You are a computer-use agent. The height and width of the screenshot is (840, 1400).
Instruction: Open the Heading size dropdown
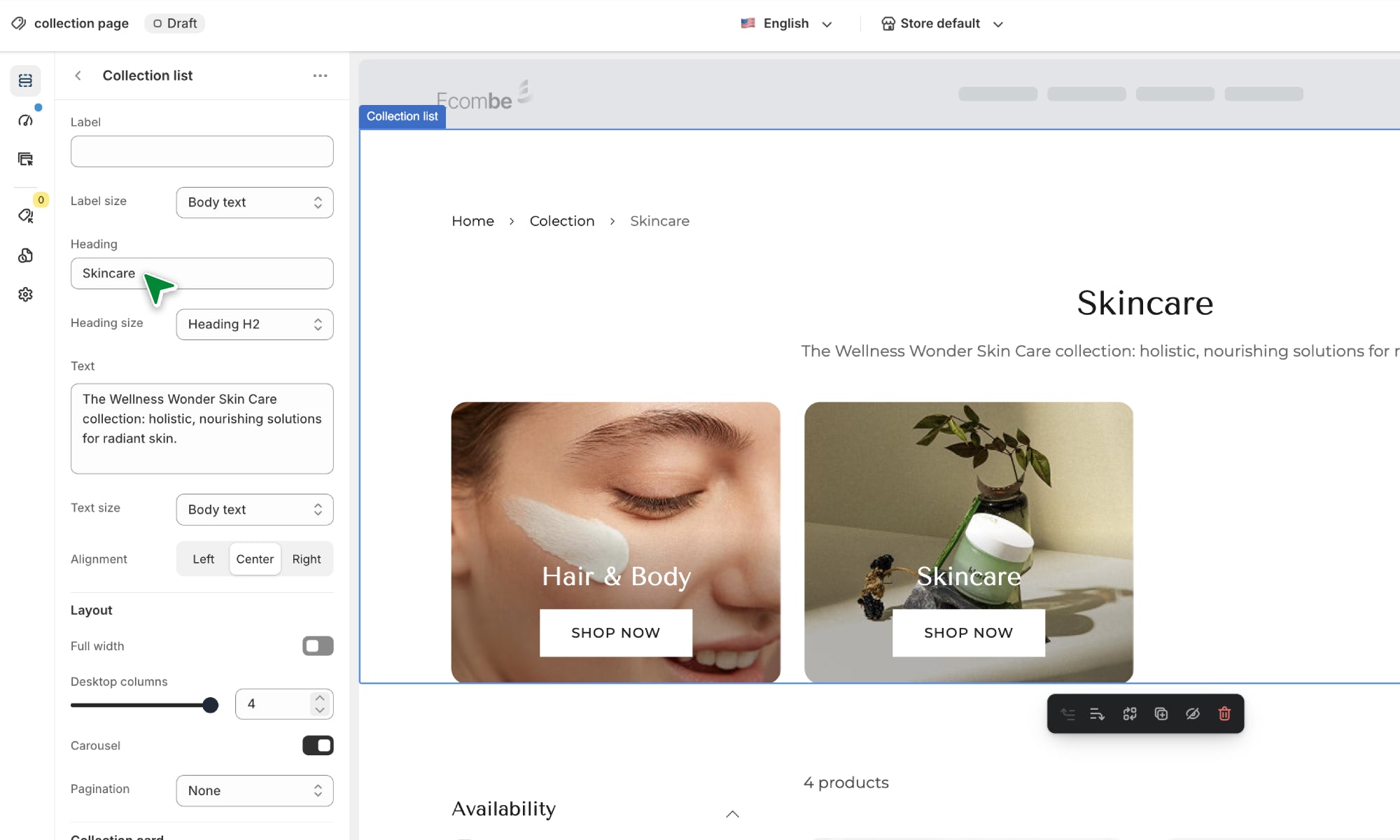click(255, 324)
